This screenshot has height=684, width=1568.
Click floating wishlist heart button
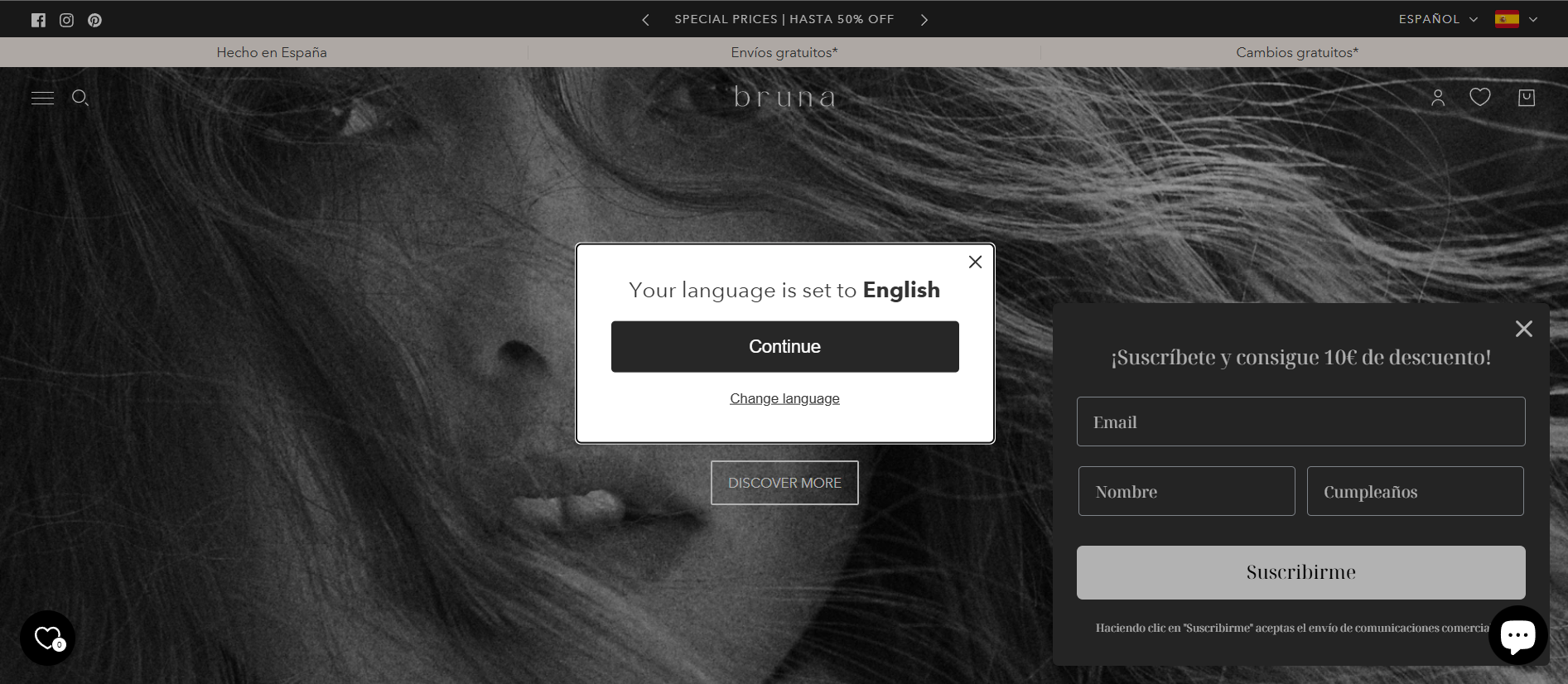point(48,638)
